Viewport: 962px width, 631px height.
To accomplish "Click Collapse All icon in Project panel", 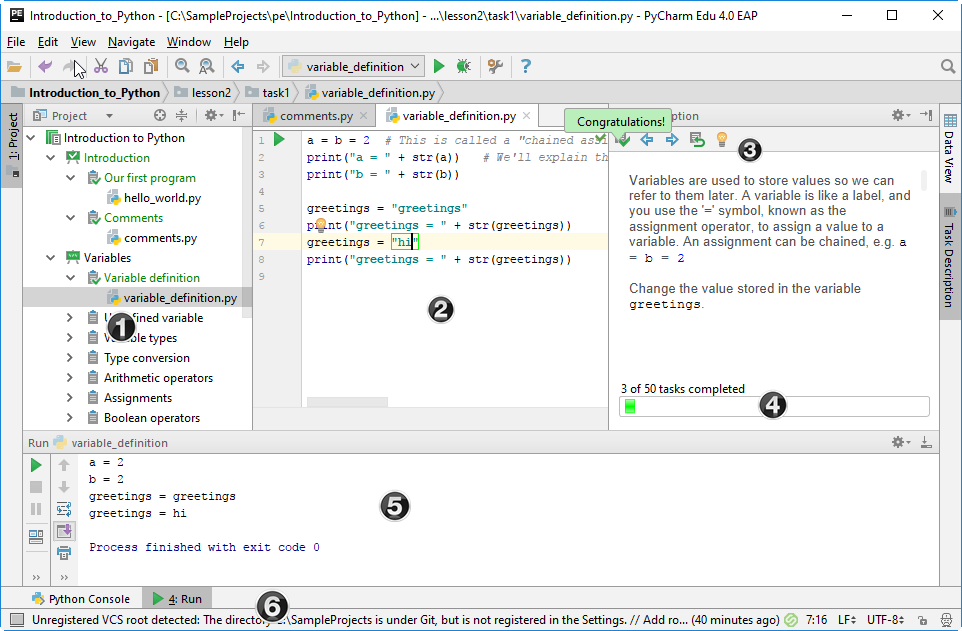I will (x=182, y=115).
